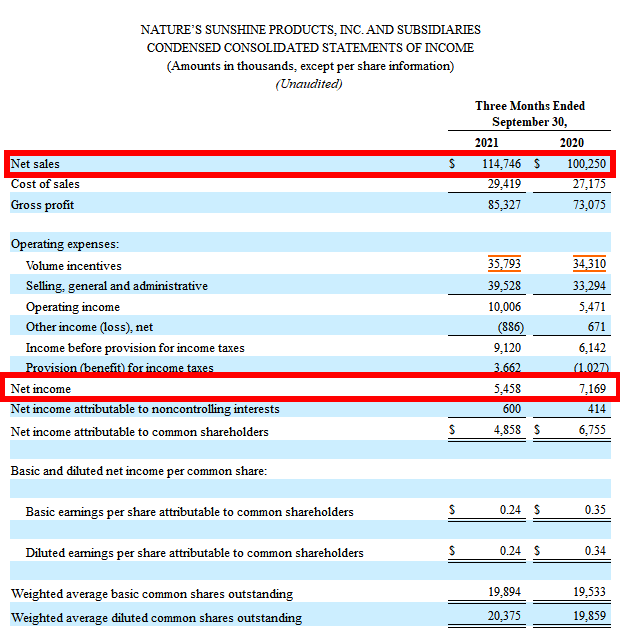The width and height of the screenshot is (620, 637).
Task: Select pre-tax income value 9,120
Action: click(x=507, y=348)
